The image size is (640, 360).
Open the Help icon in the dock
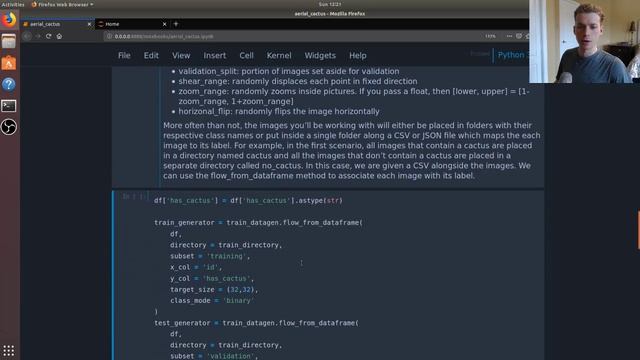[9, 84]
